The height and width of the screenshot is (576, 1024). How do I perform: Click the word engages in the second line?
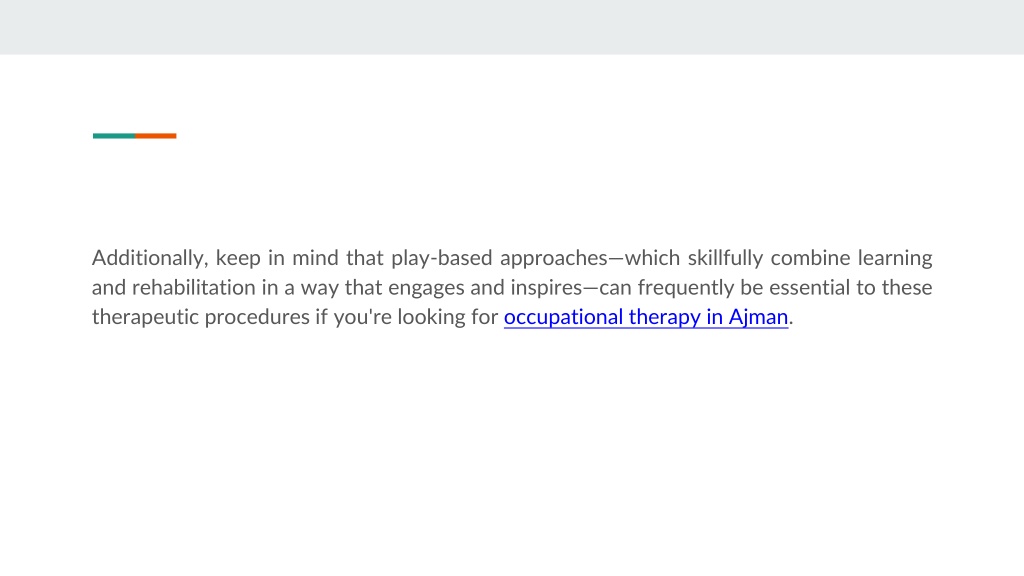(426, 287)
